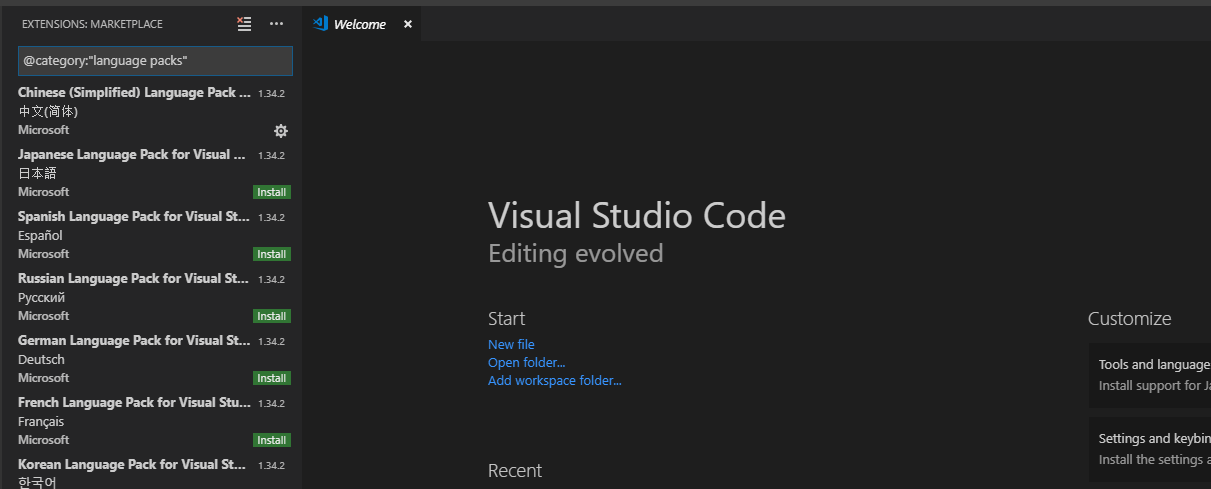Open the Russian Language Pack entry

[x=151, y=297]
